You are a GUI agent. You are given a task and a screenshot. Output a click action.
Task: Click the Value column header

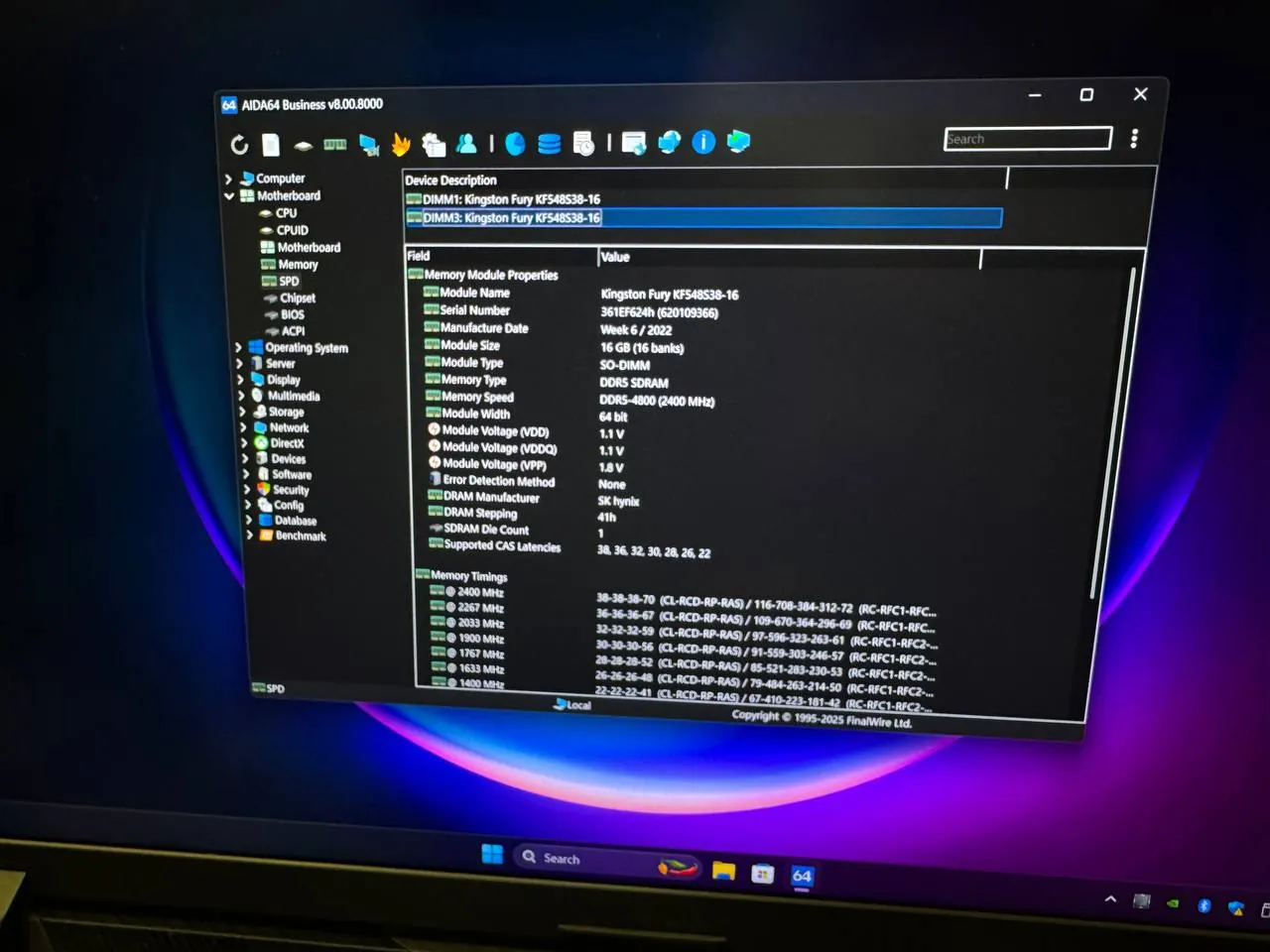[x=789, y=258]
